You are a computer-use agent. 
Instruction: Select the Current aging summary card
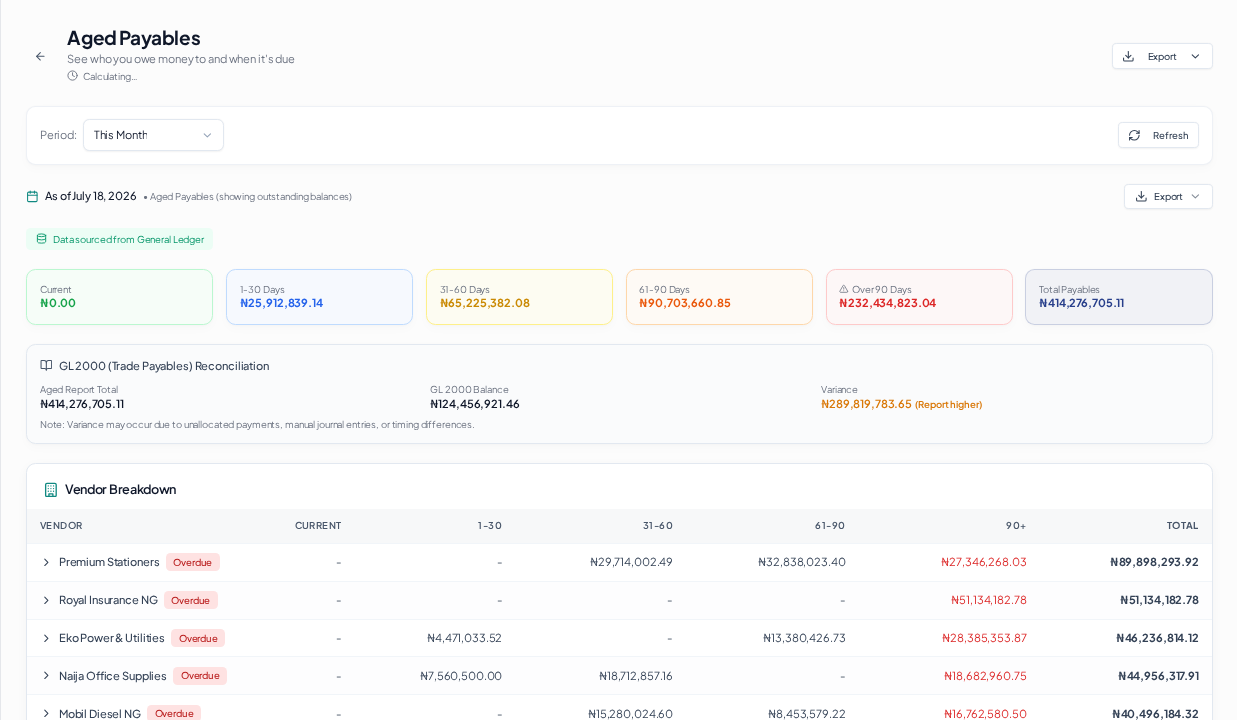(119, 297)
